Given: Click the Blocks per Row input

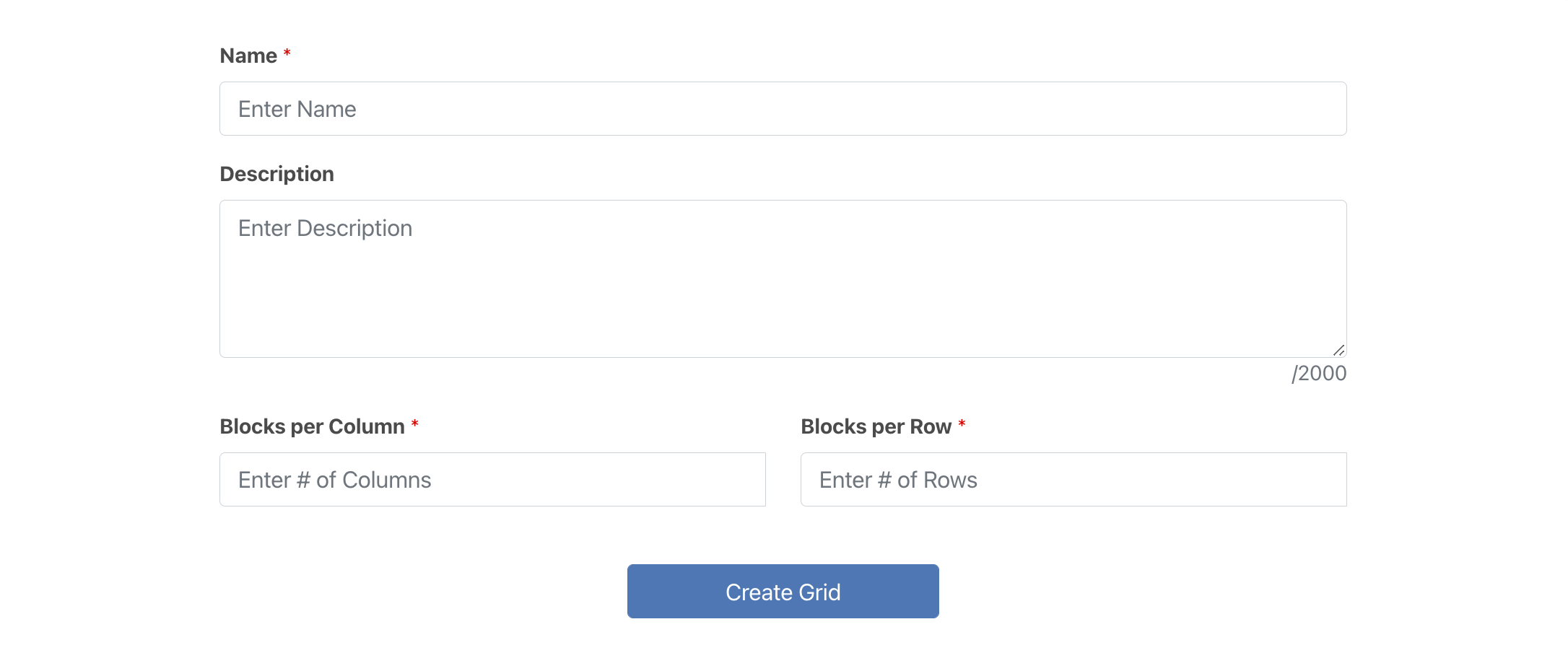Looking at the screenshot, I should tap(1073, 480).
